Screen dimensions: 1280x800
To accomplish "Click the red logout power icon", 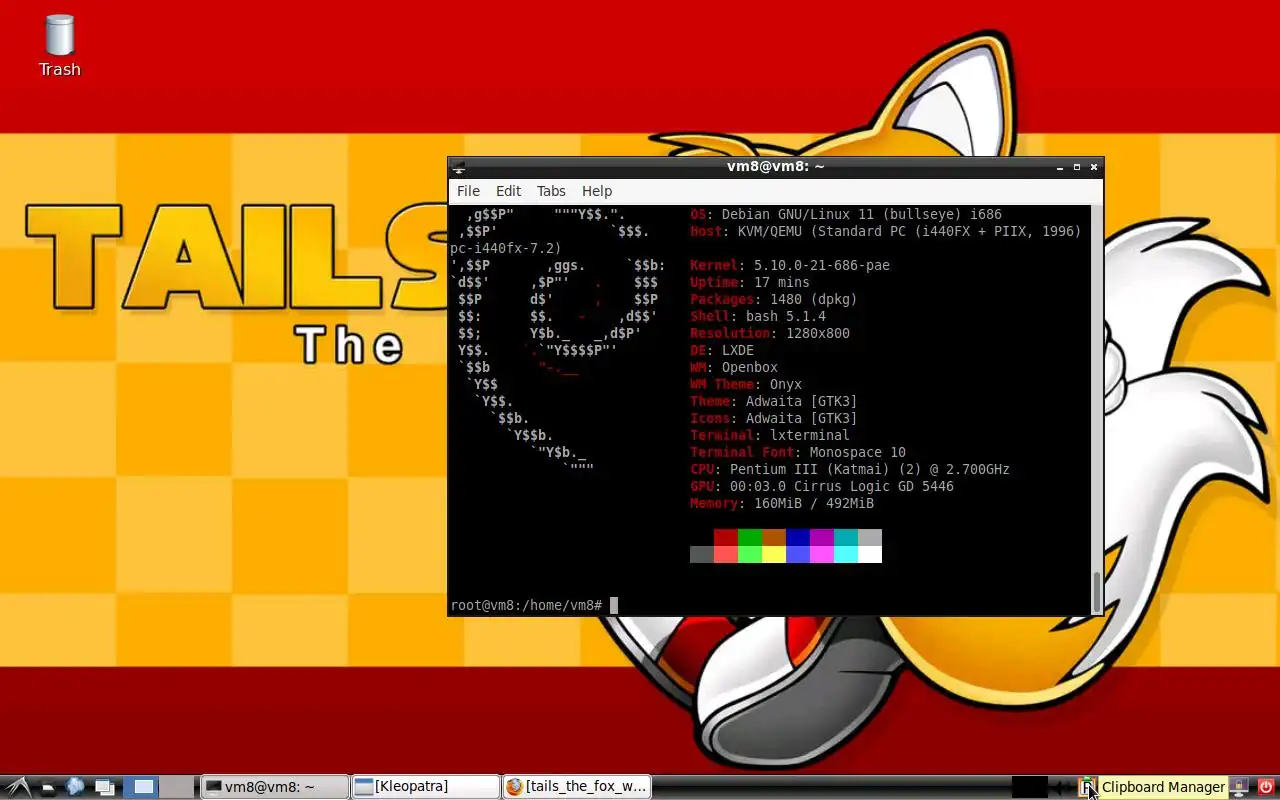I will 1265,787.
